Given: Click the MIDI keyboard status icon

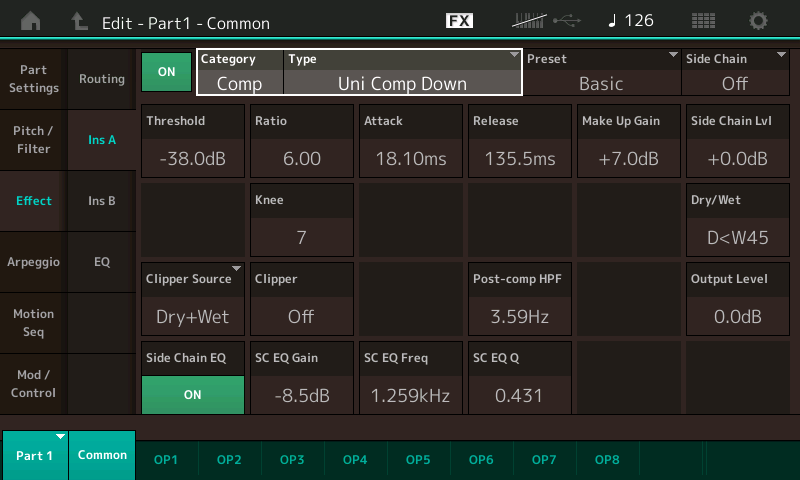Looking at the screenshot, I should (x=529, y=21).
